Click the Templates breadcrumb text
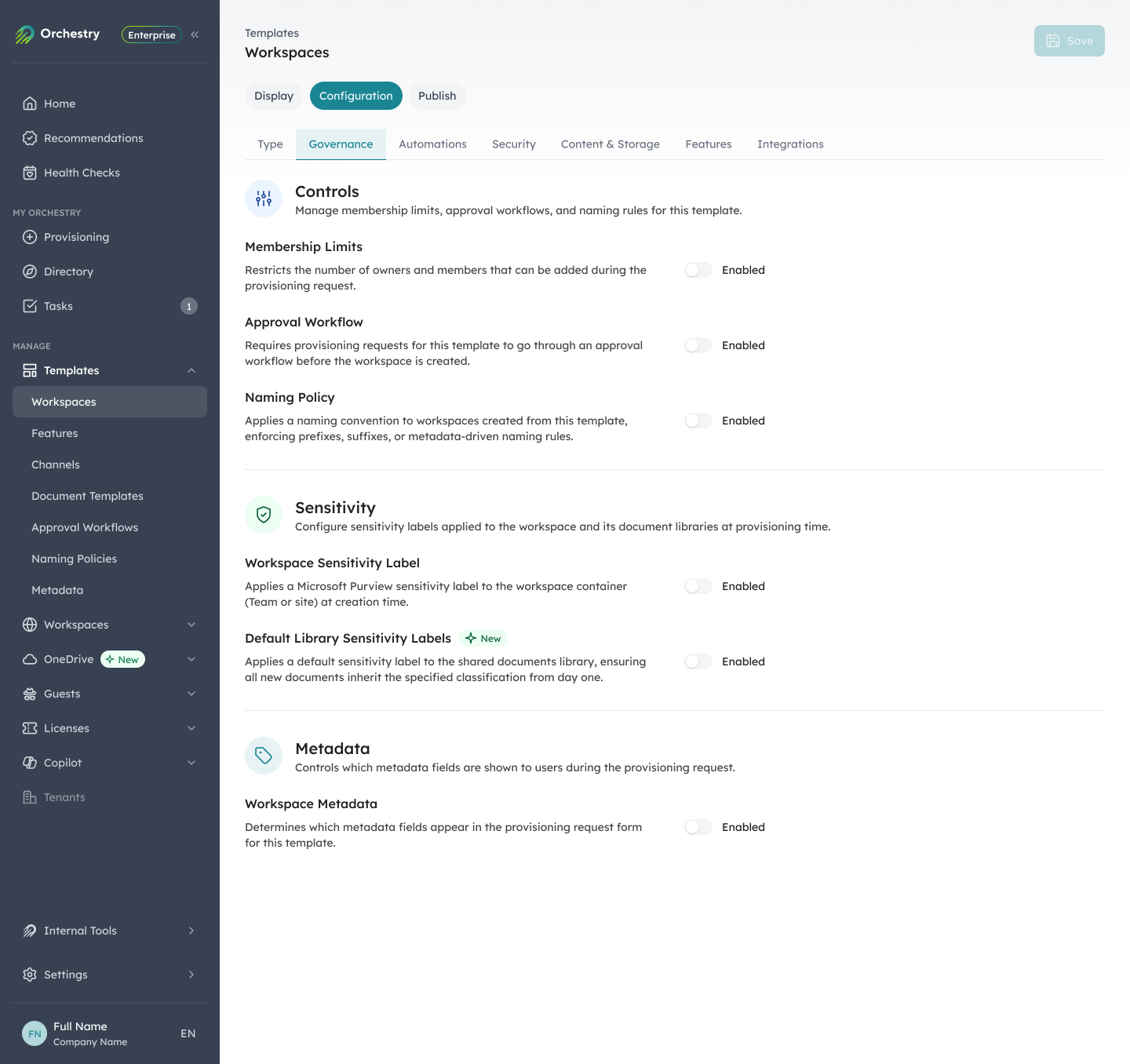The image size is (1130, 1064). 272,33
